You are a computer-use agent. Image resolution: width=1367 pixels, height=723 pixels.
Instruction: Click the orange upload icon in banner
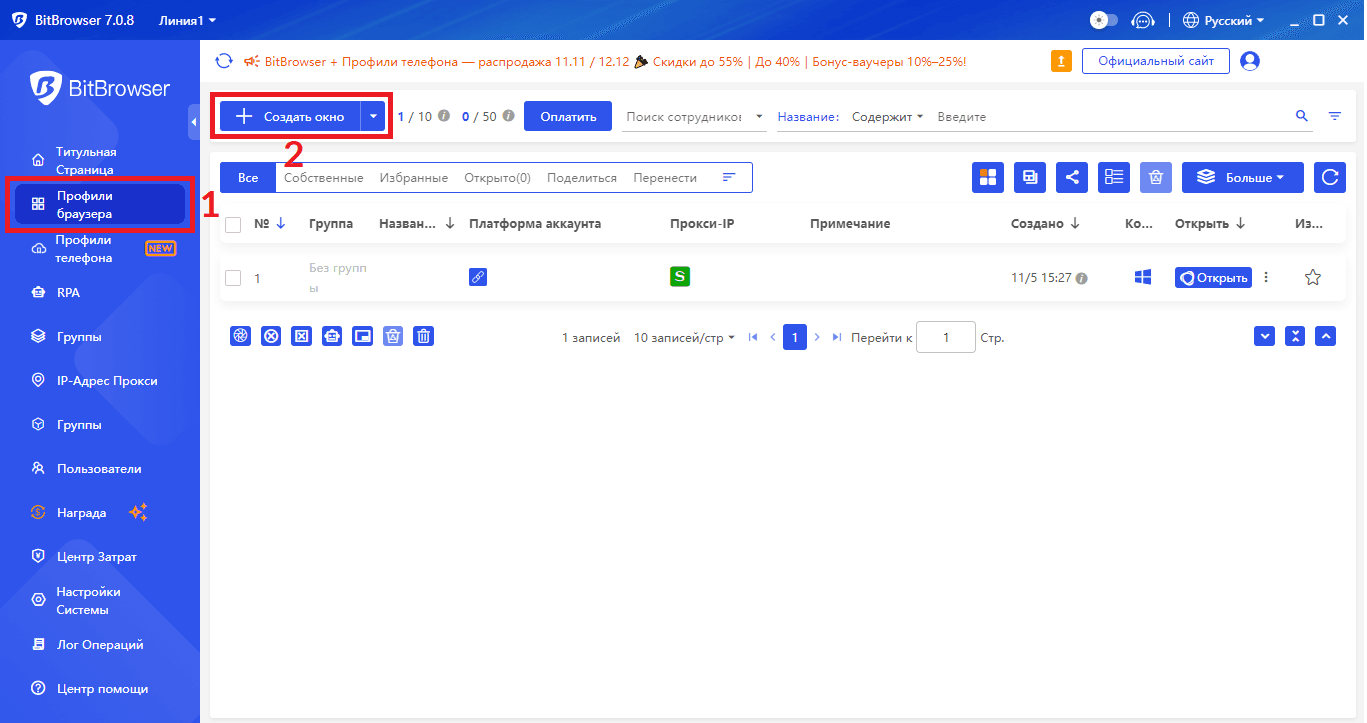(x=1061, y=61)
